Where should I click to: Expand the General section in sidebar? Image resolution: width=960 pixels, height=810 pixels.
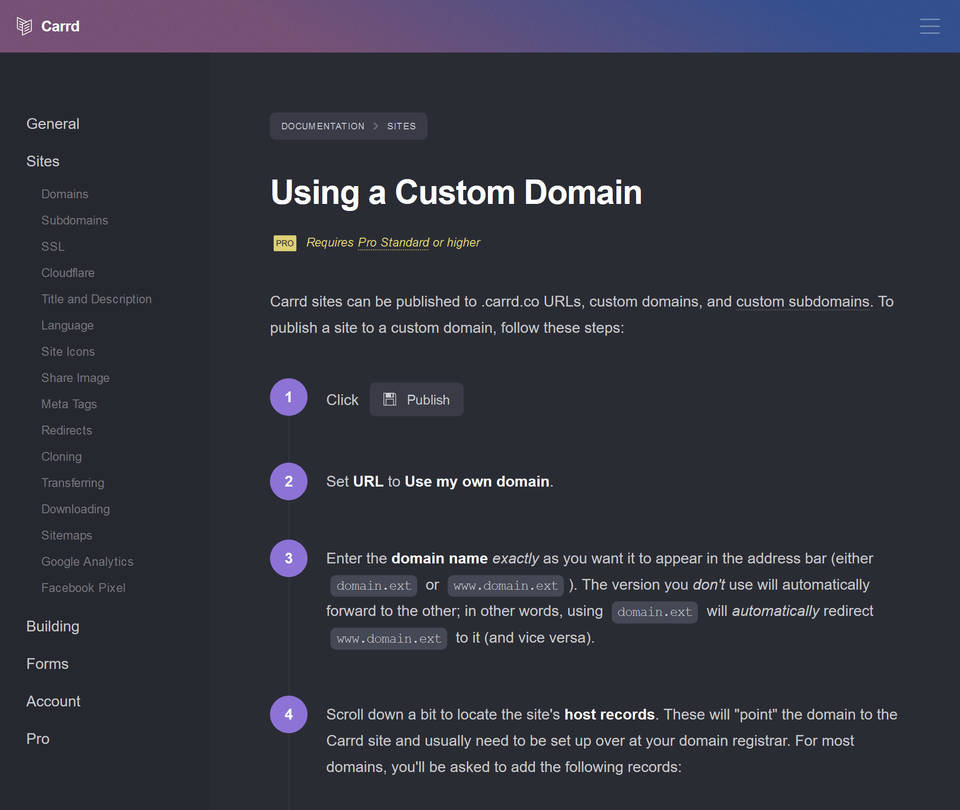pyautogui.click(x=53, y=124)
